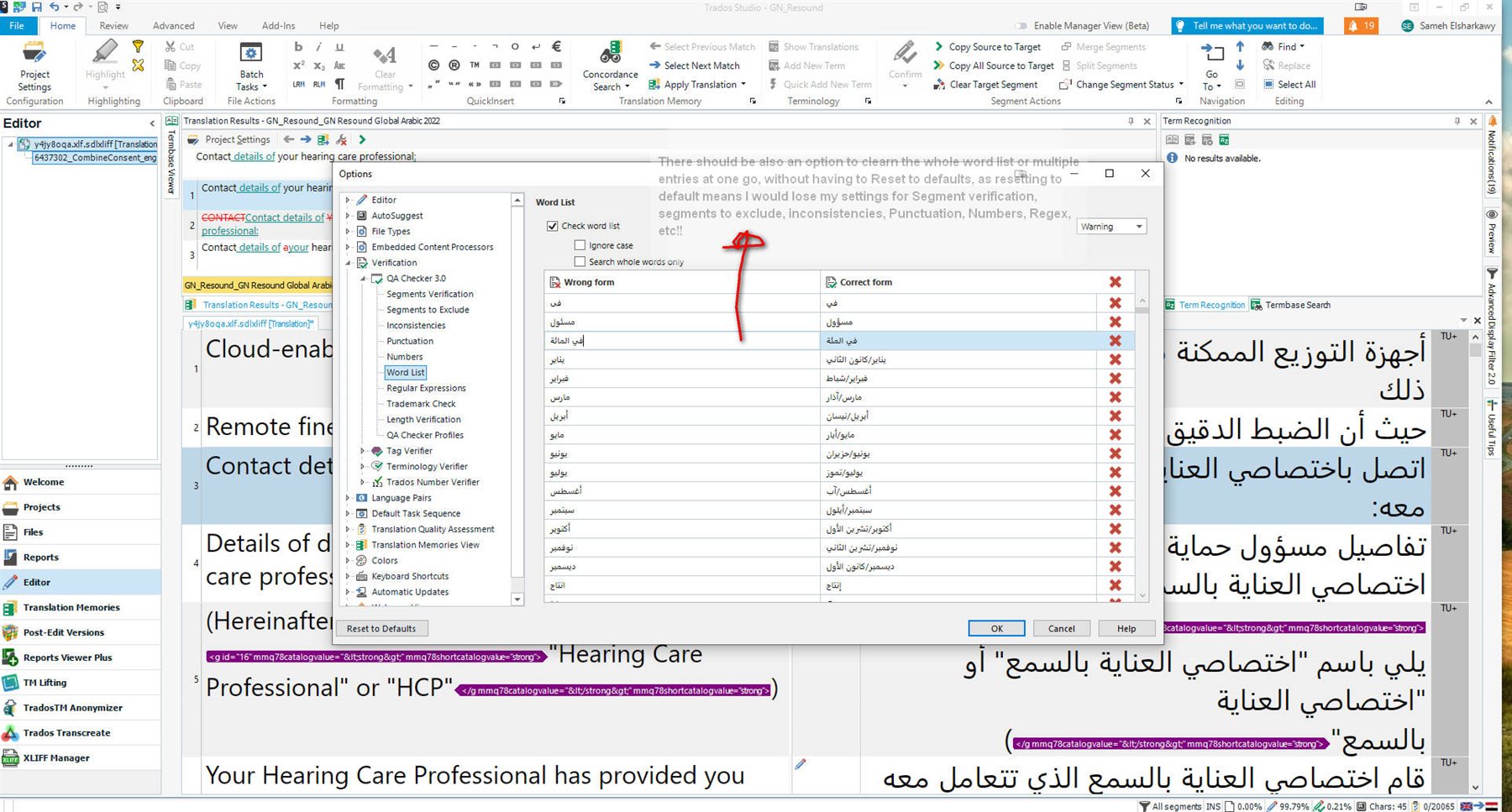Select Trademark Check tree item
The image size is (1512, 812).
(x=421, y=404)
